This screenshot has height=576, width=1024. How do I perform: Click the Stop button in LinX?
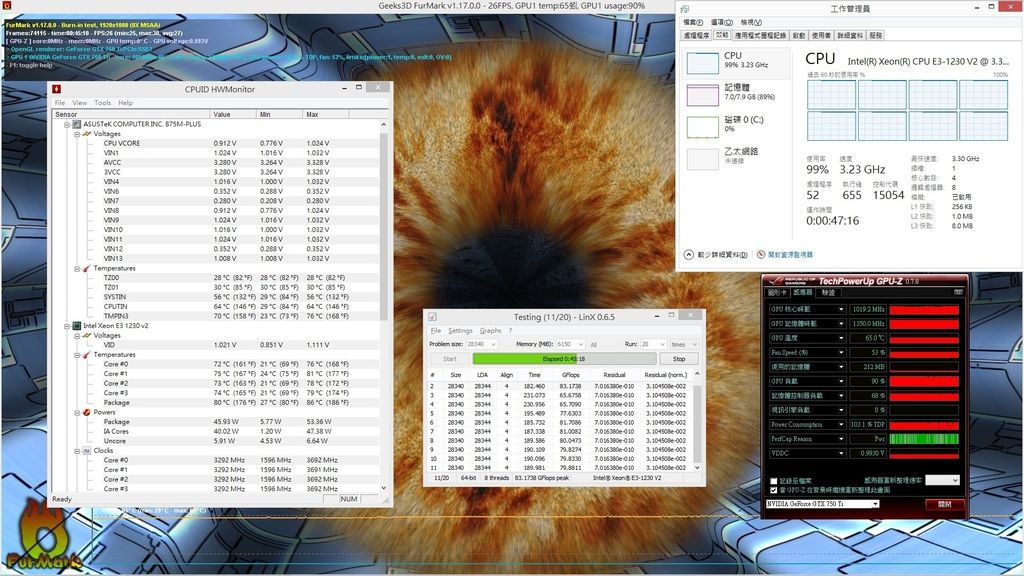click(x=679, y=359)
